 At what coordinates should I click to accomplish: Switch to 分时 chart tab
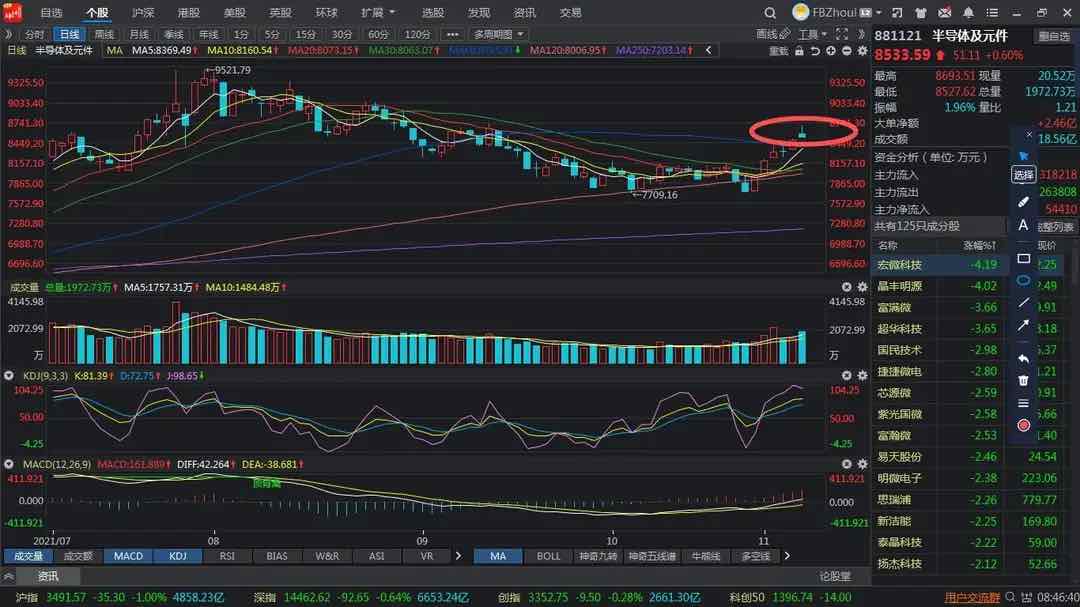tap(34, 34)
